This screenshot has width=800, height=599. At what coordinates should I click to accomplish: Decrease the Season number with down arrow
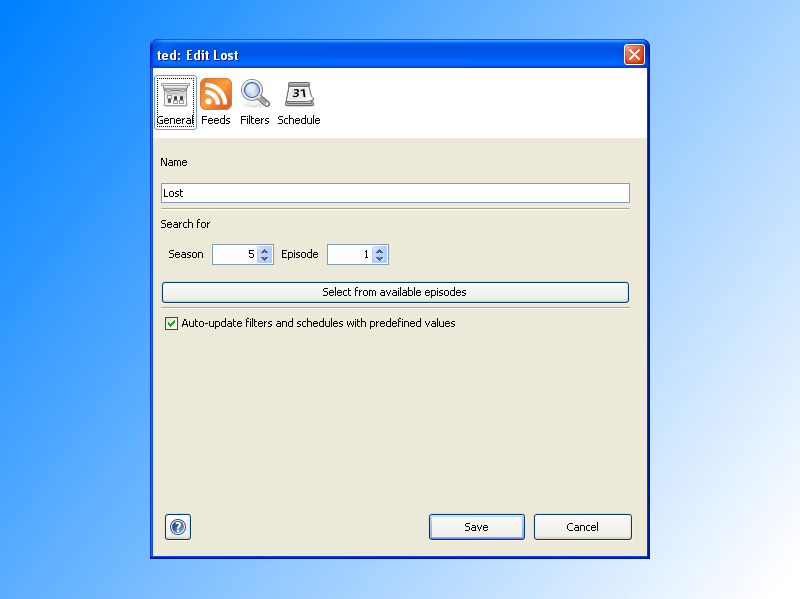[x=264, y=259]
